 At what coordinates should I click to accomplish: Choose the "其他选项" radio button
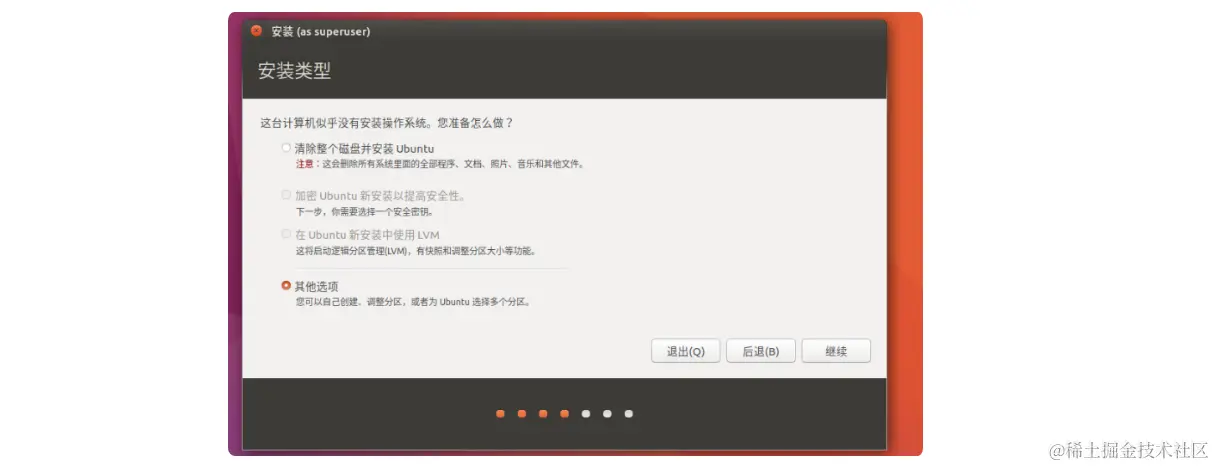pos(286,286)
